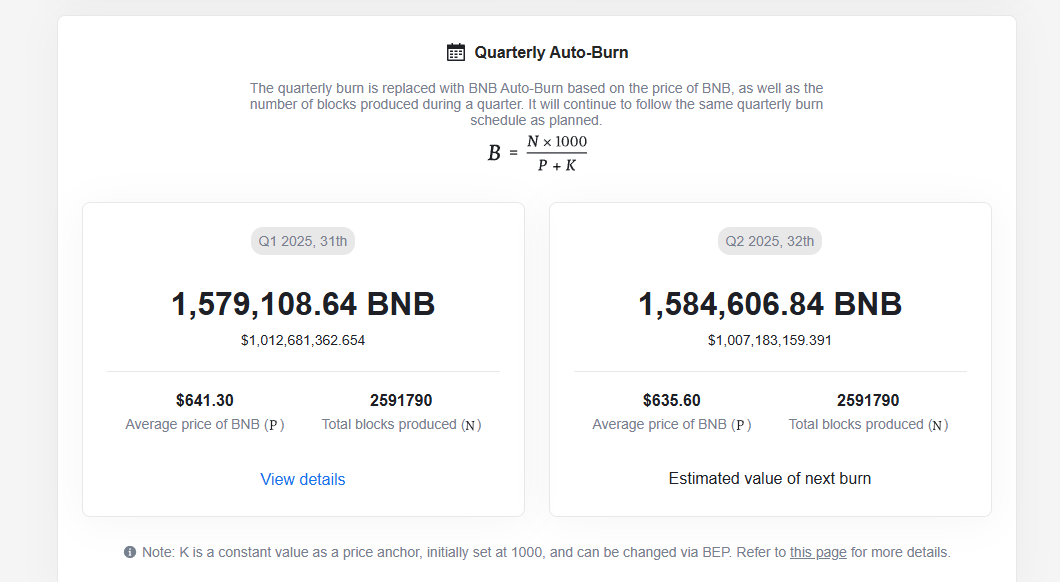The image size is (1060, 582).
Task: Click the 1,579,108.64 BNB amount
Action: click(x=303, y=304)
